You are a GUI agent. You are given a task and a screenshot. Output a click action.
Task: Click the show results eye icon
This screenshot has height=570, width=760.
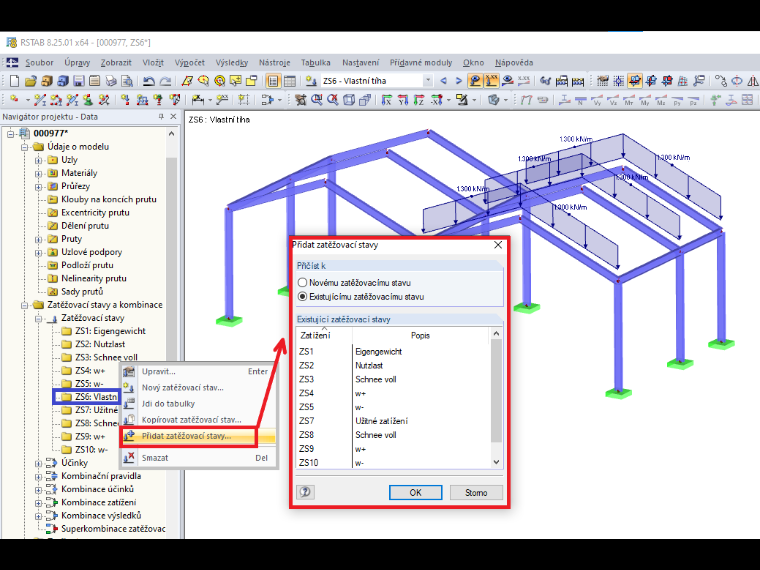507,81
